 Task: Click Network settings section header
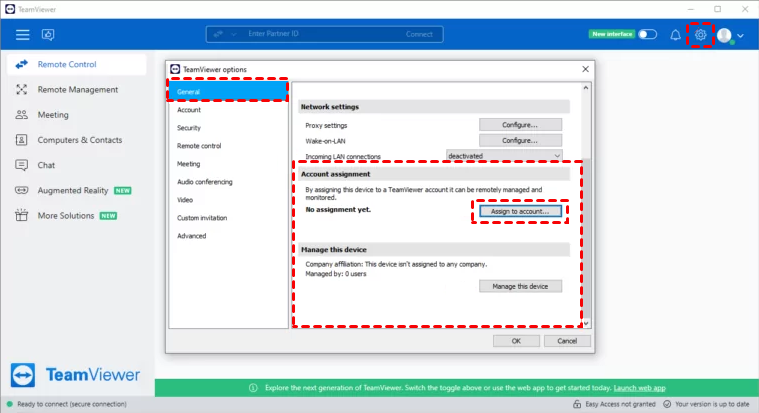click(434, 107)
